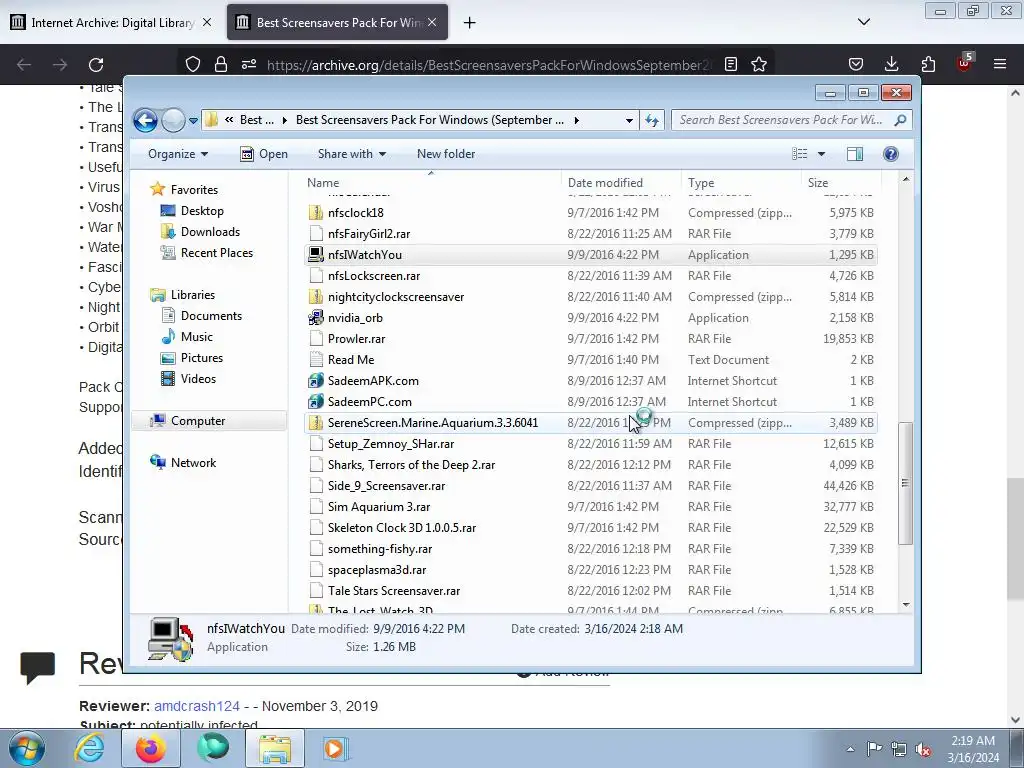Open Windows Start menu orb
1024x768 pixels.
point(26,749)
